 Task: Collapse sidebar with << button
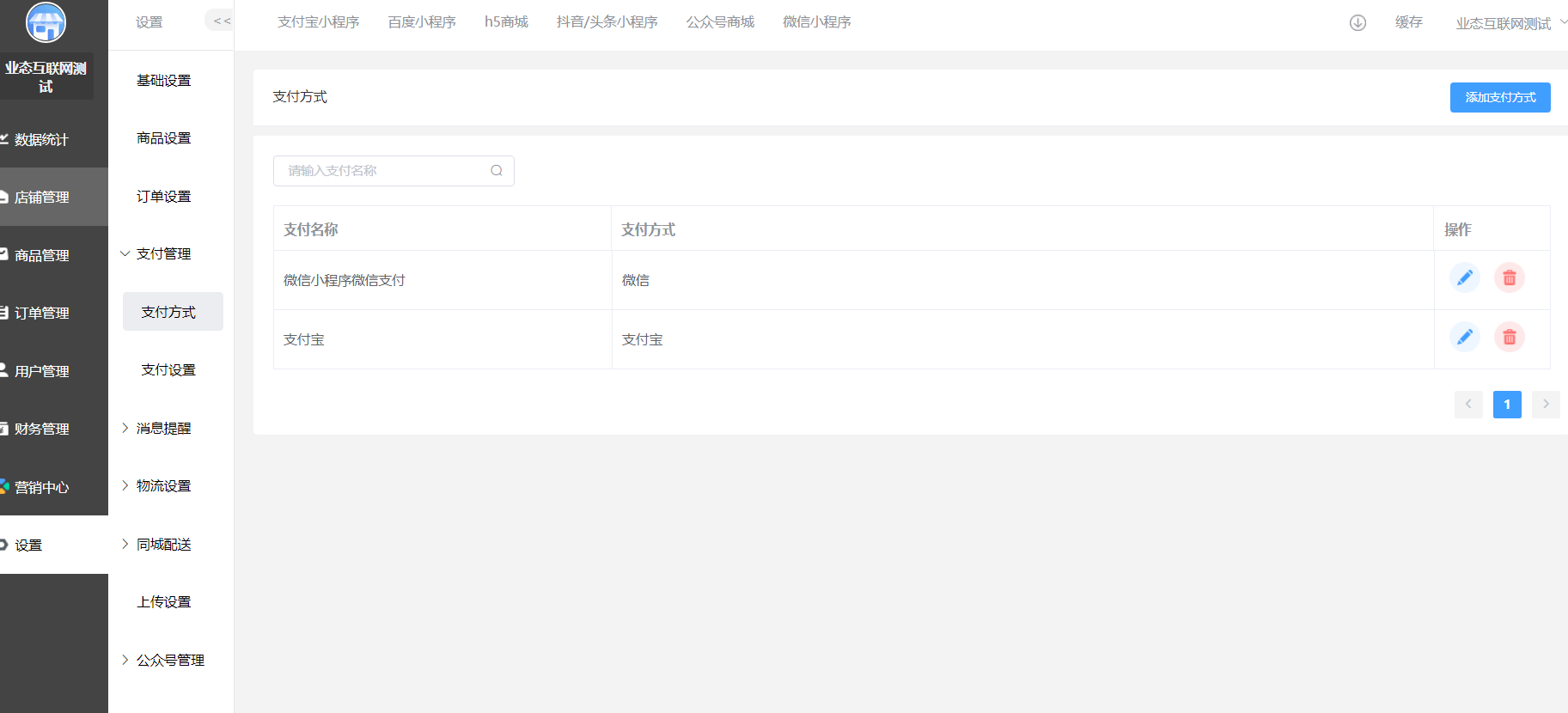221,21
